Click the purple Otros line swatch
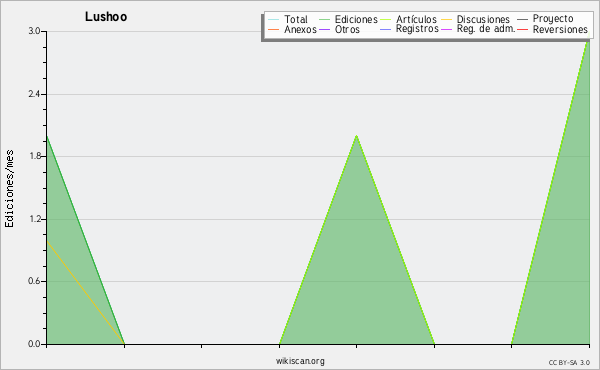The height and width of the screenshot is (370, 600). coord(324,29)
